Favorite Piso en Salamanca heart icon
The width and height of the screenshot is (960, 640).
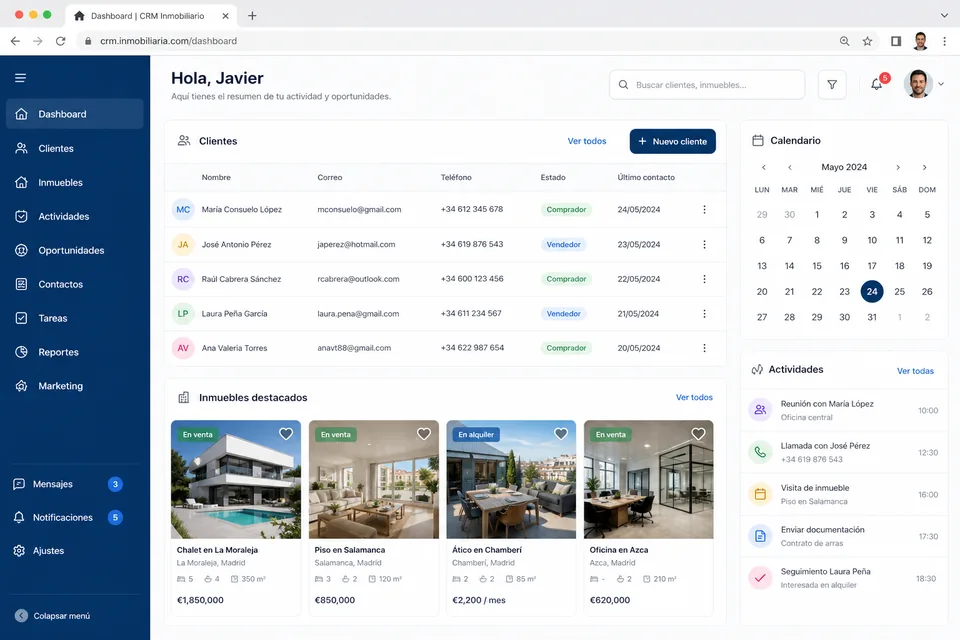pyautogui.click(x=424, y=434)
